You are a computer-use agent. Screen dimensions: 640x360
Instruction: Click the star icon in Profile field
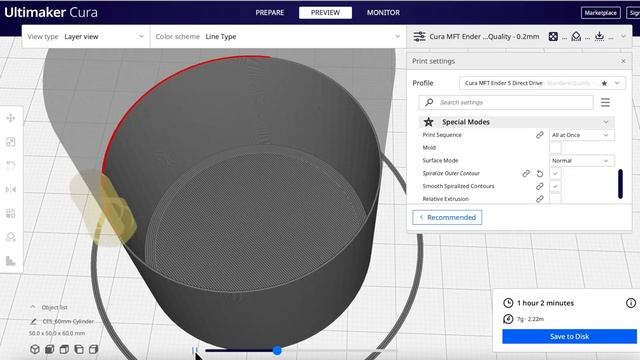point(604,83)
